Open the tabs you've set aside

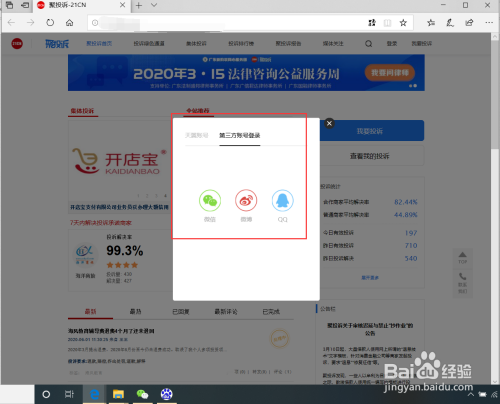(x=10, y=5)
